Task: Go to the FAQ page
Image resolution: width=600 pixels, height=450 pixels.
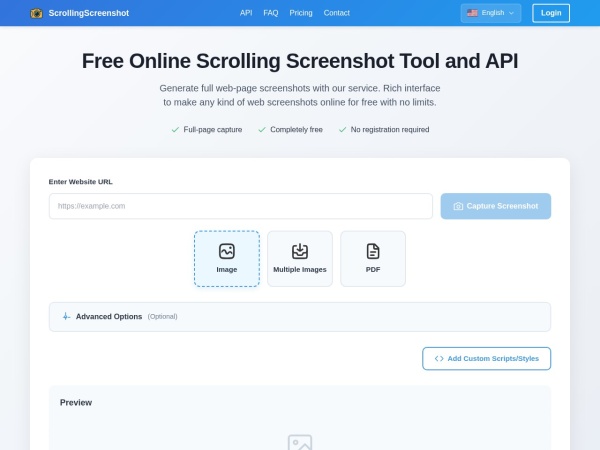Action: pyautogui.click(x=271, y=13)
